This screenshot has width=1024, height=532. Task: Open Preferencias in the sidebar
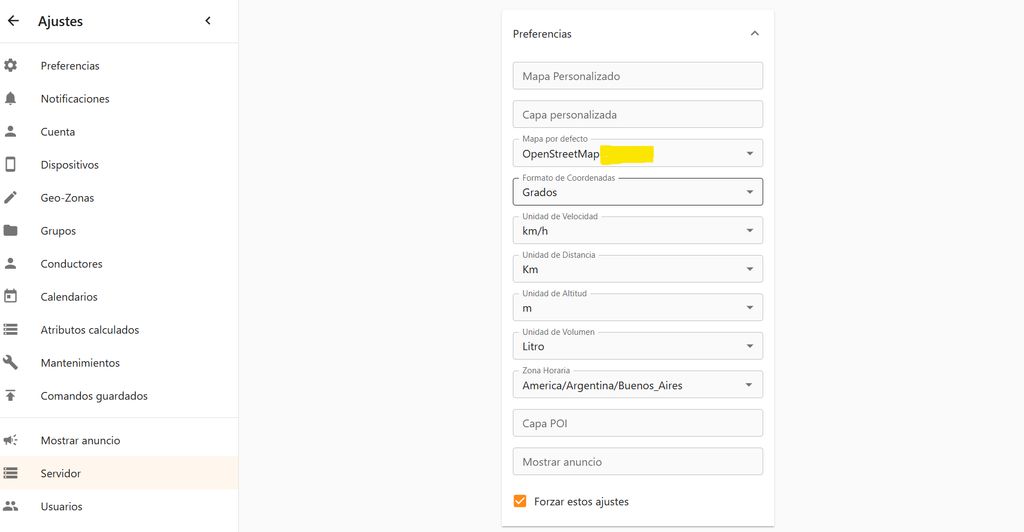coord(70,66)
